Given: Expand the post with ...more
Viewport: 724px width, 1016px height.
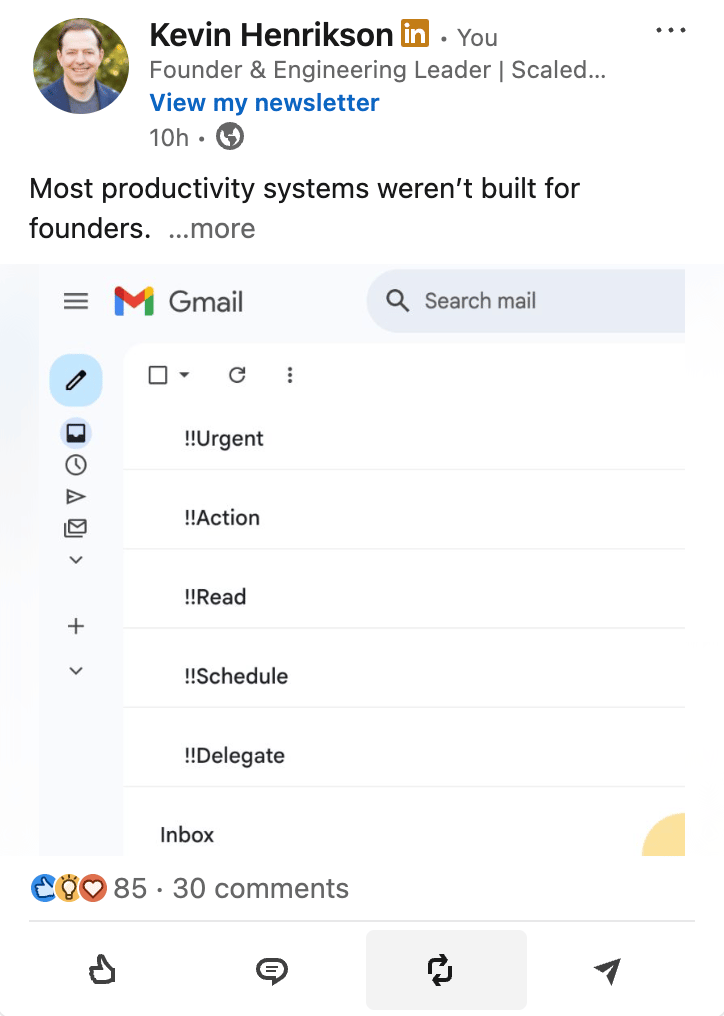Looking at the screenshot, I should (212, 229).
